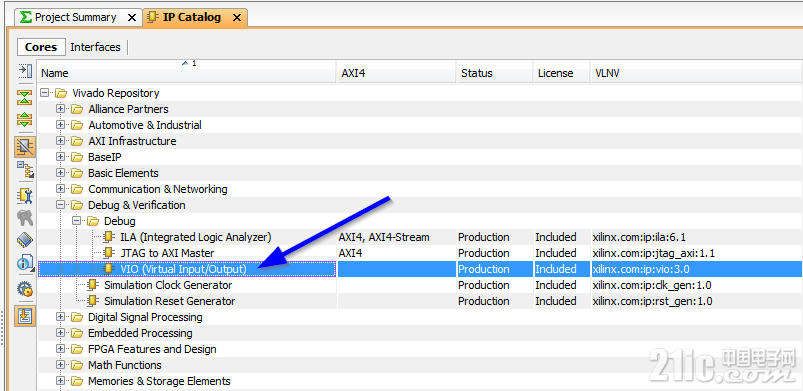Expand Digital Signal Processing category
The image size is (803, 391).
[x=60, y=317]
